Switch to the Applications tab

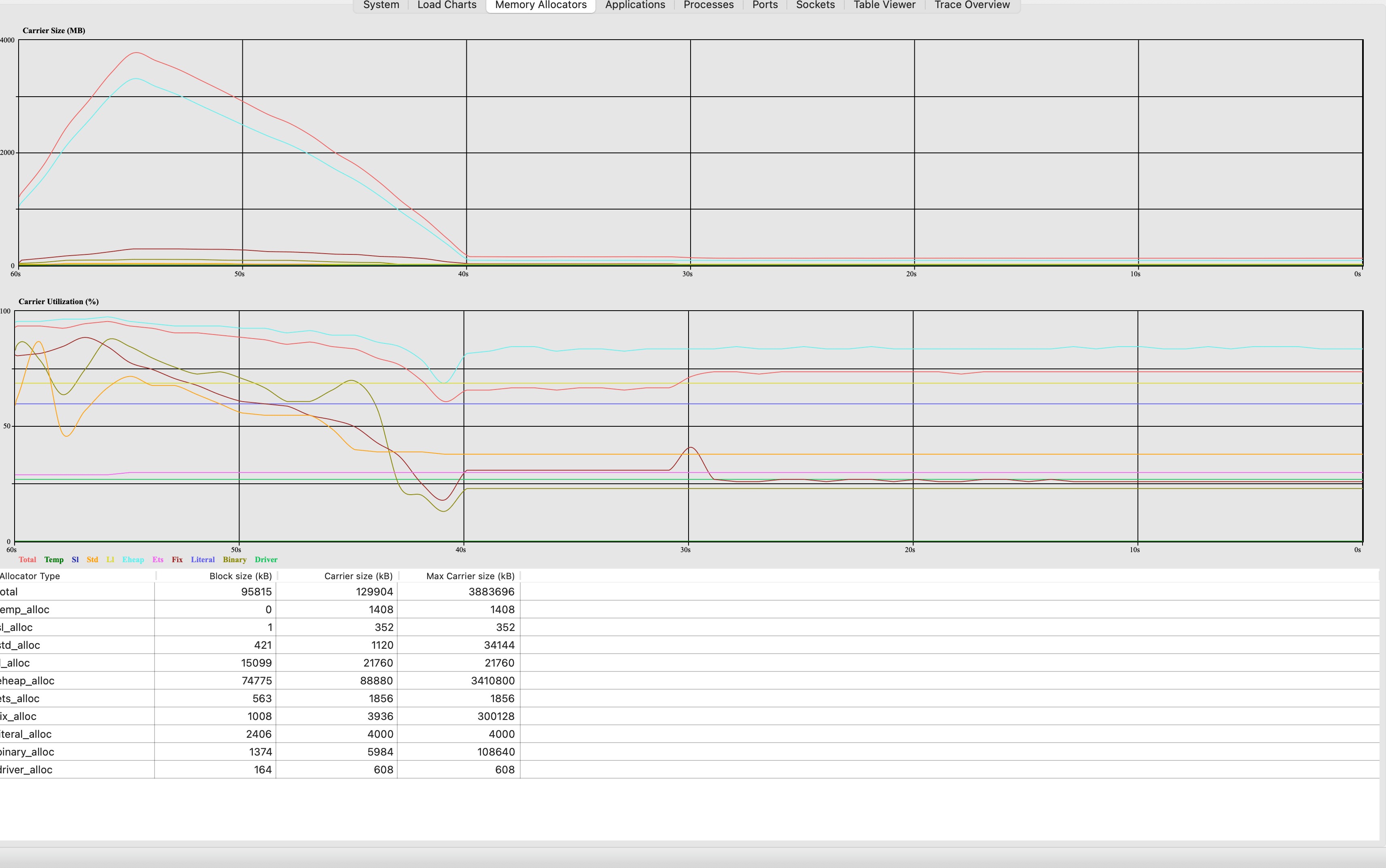[634, 5]
